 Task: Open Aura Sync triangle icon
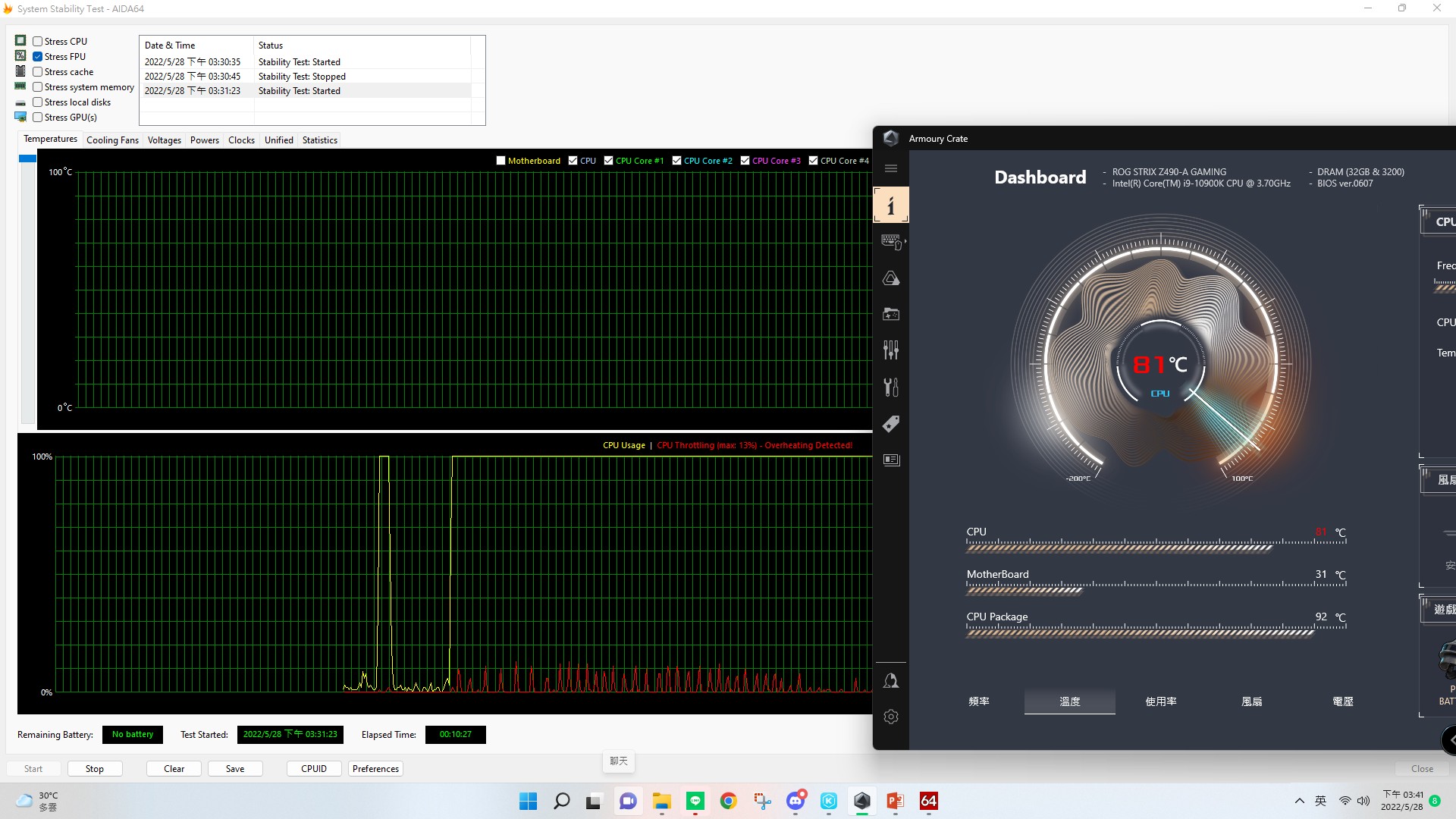tap(891, 278)
